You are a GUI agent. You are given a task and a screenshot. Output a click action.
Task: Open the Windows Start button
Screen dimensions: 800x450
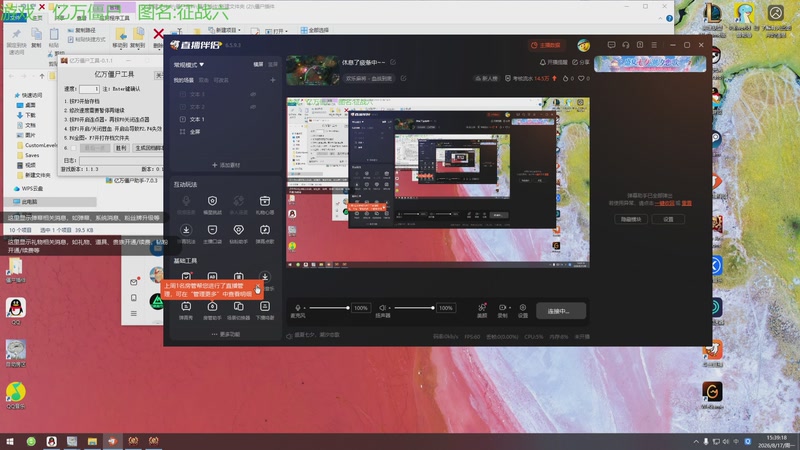coord(10,441)
